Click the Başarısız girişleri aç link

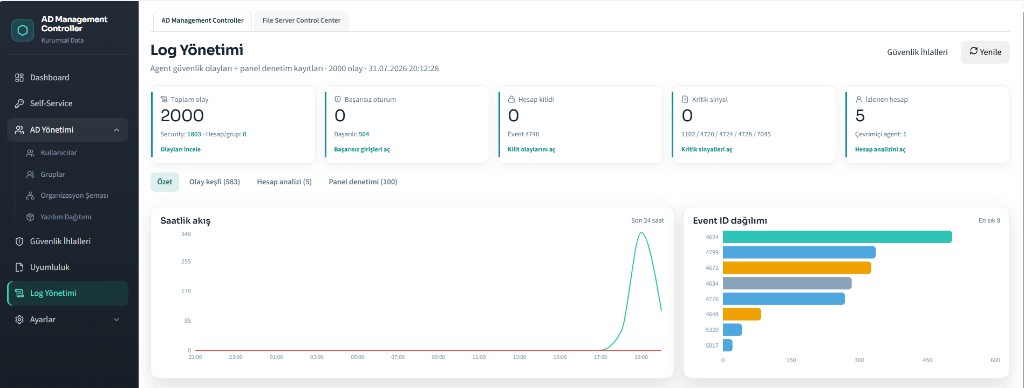362,150
